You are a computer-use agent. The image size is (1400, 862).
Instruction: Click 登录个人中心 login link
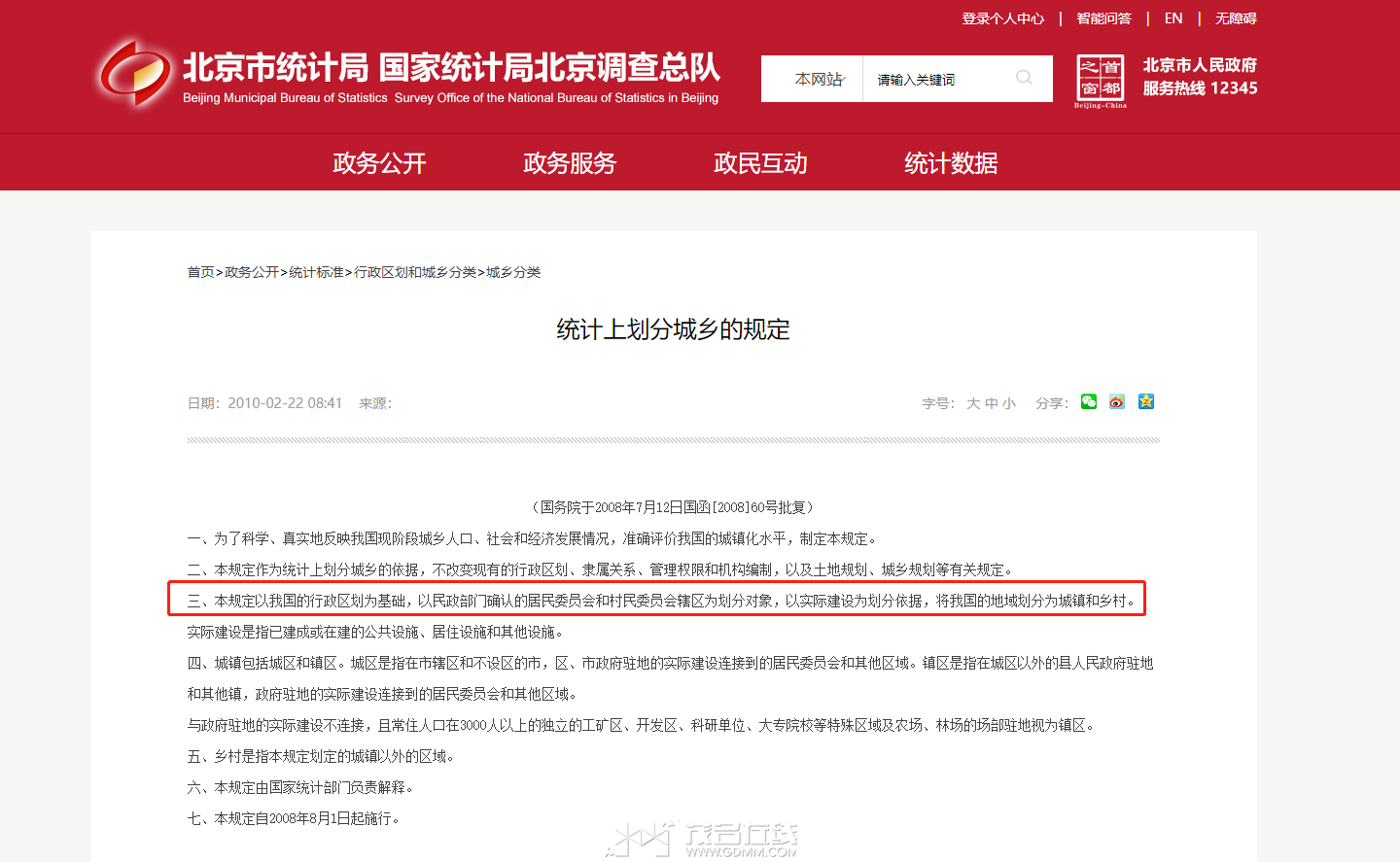tap(1002, 18)
